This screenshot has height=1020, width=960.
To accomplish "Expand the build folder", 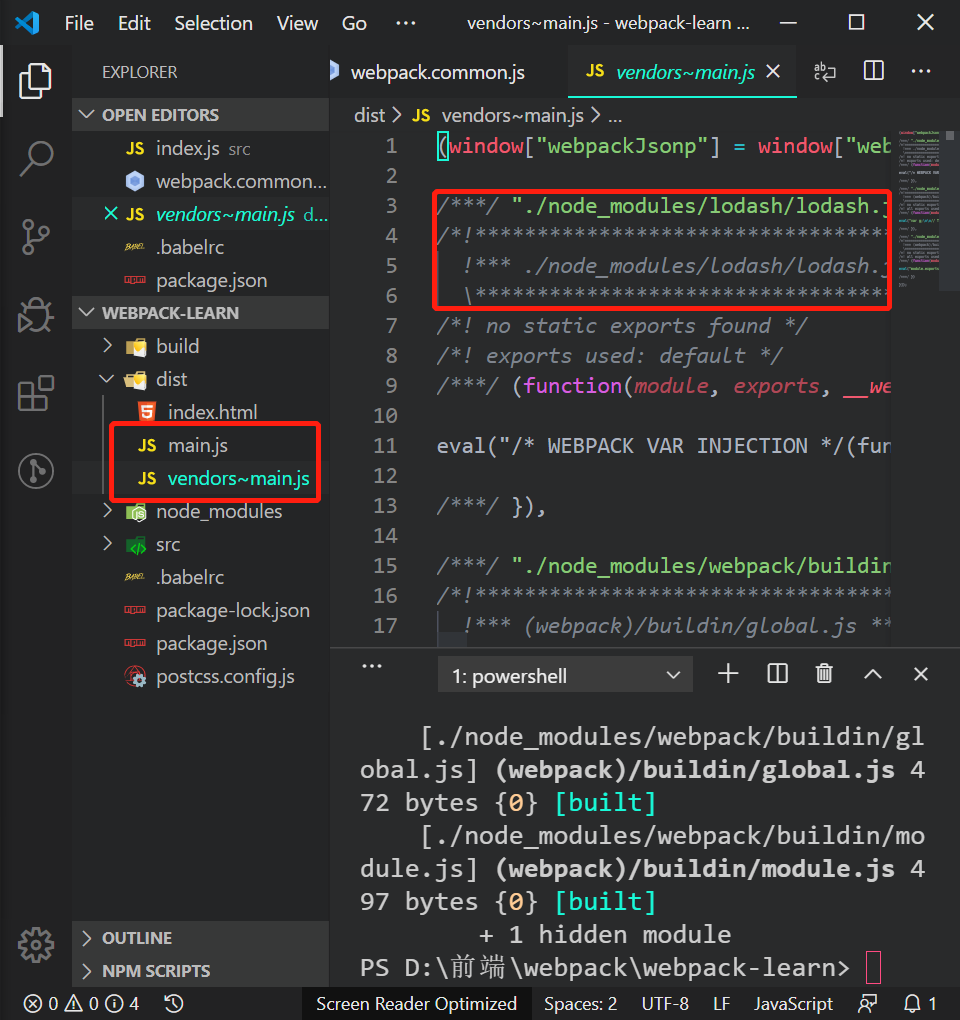I will [200, 346].
